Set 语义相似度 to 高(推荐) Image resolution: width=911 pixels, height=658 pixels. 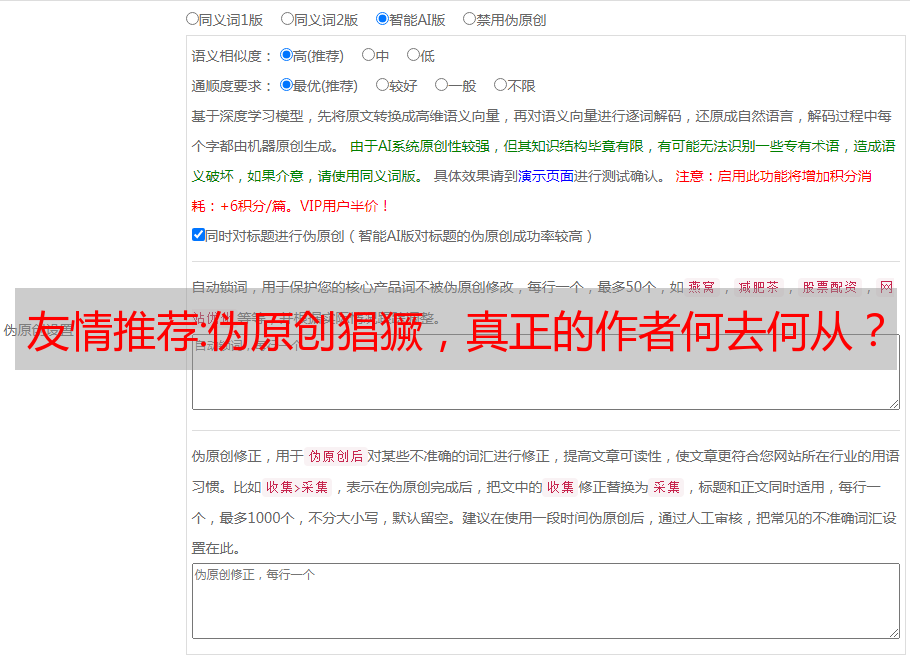click(286, 55)
